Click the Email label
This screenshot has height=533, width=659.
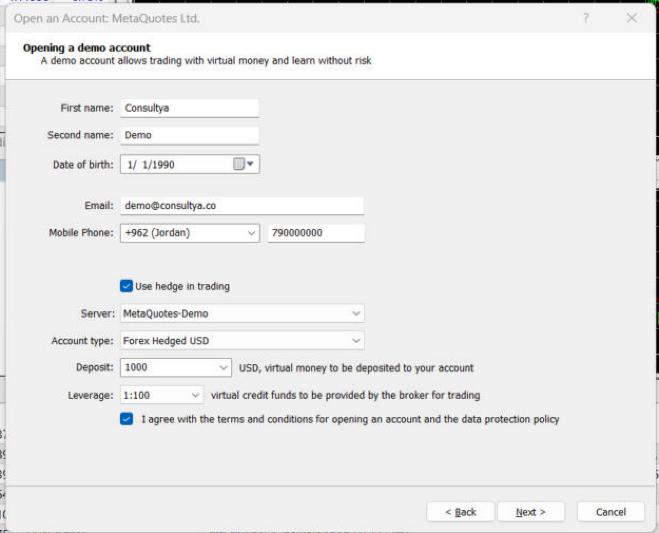pyautogui.click(x=99, y=206)
